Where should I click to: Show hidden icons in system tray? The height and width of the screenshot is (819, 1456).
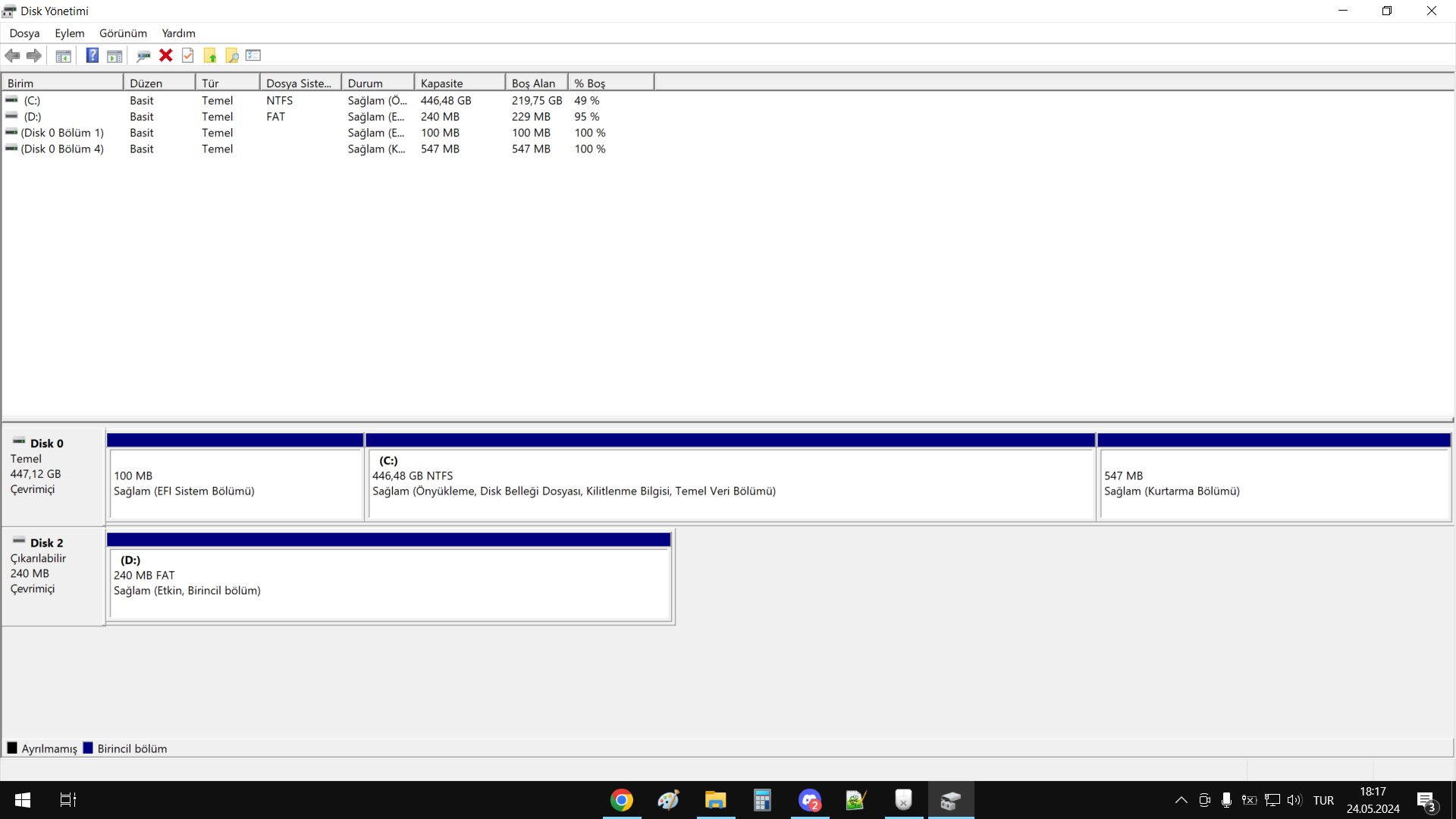coord(1181,800)
